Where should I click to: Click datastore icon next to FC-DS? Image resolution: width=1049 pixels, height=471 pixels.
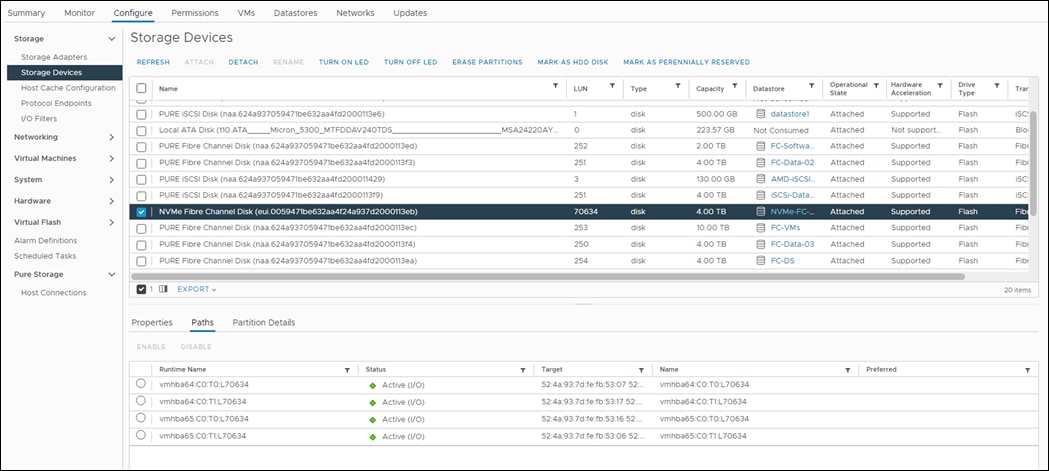click(761, 260)
